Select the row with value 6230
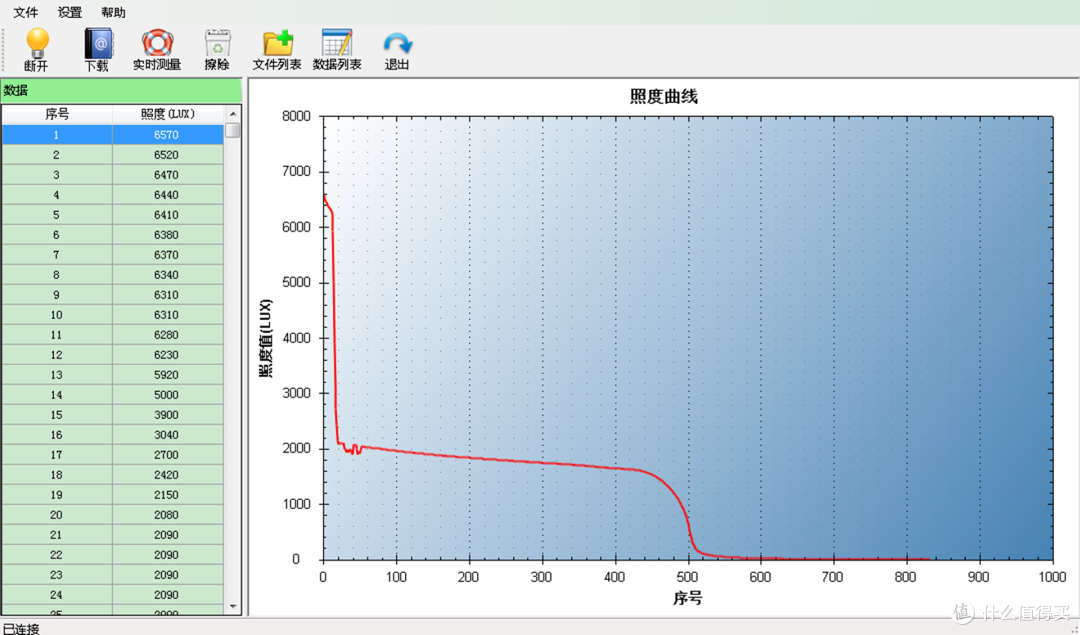The image size is (1080, 635). tap(112, 355)
